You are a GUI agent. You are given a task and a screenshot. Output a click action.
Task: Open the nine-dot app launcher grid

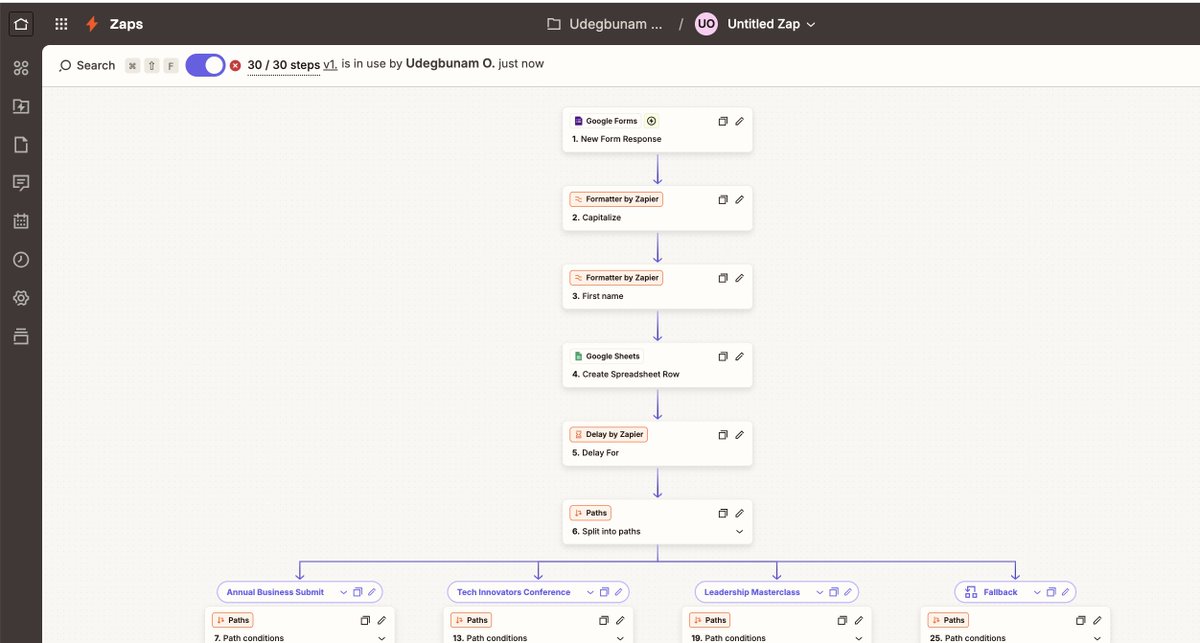click(x=61, y=24)
